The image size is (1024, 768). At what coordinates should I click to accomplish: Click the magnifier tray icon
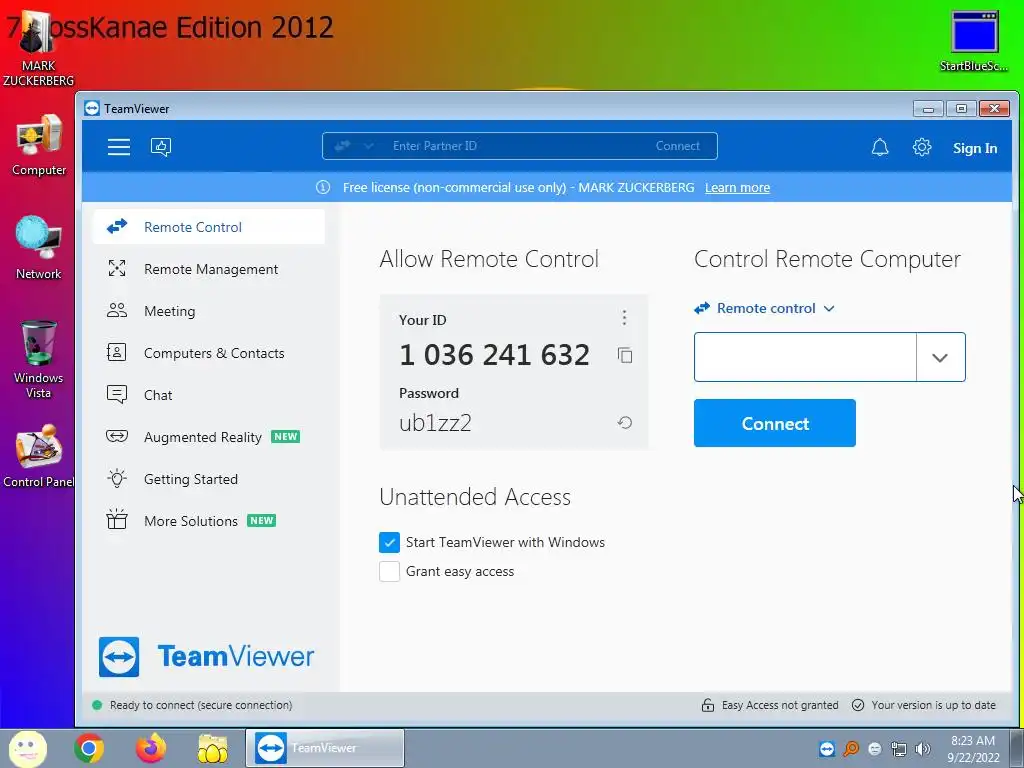pyautogui.click(x=851, y=749)
